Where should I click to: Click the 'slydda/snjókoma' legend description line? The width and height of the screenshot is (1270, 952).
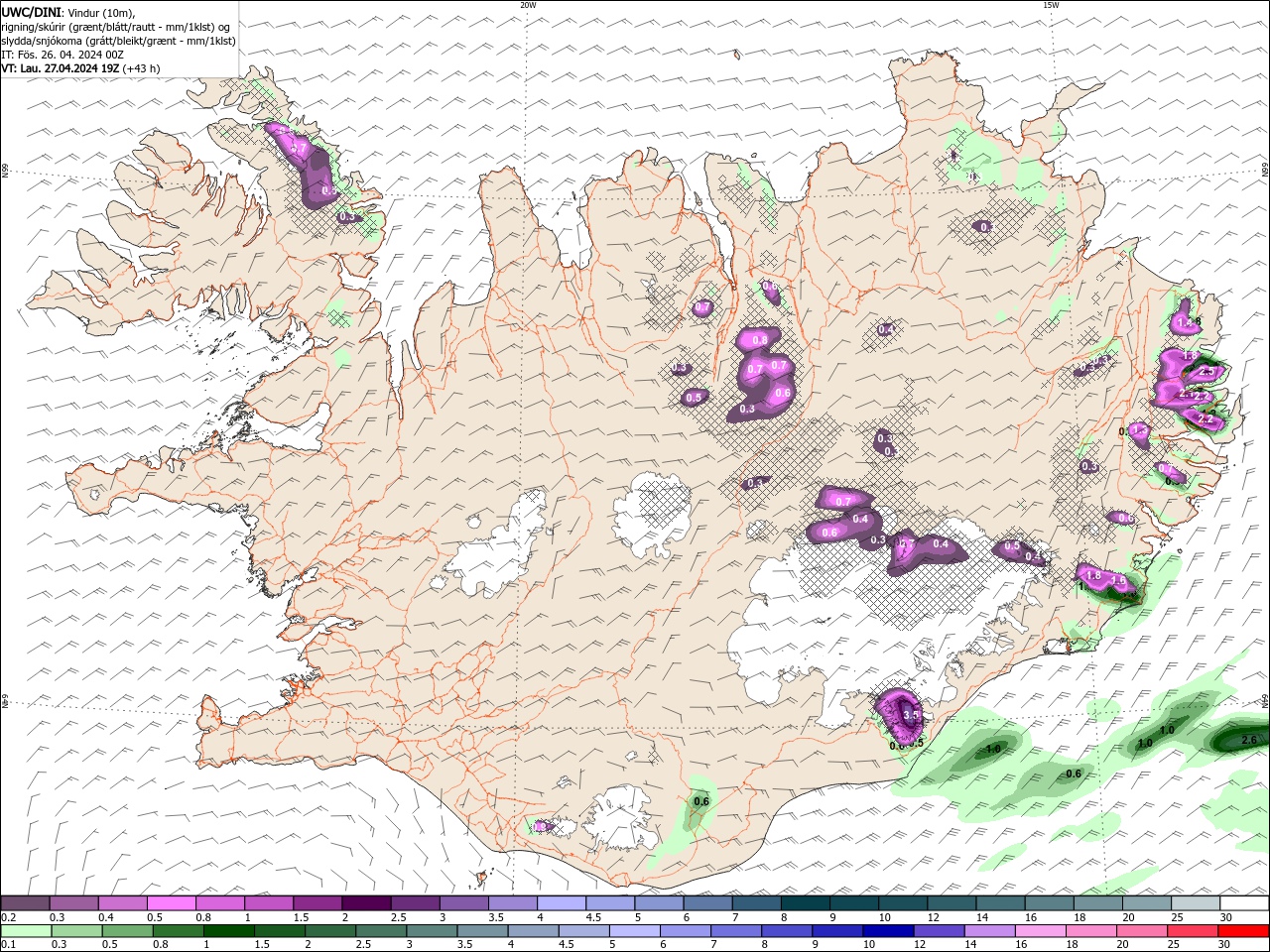(x=118, y=41)
